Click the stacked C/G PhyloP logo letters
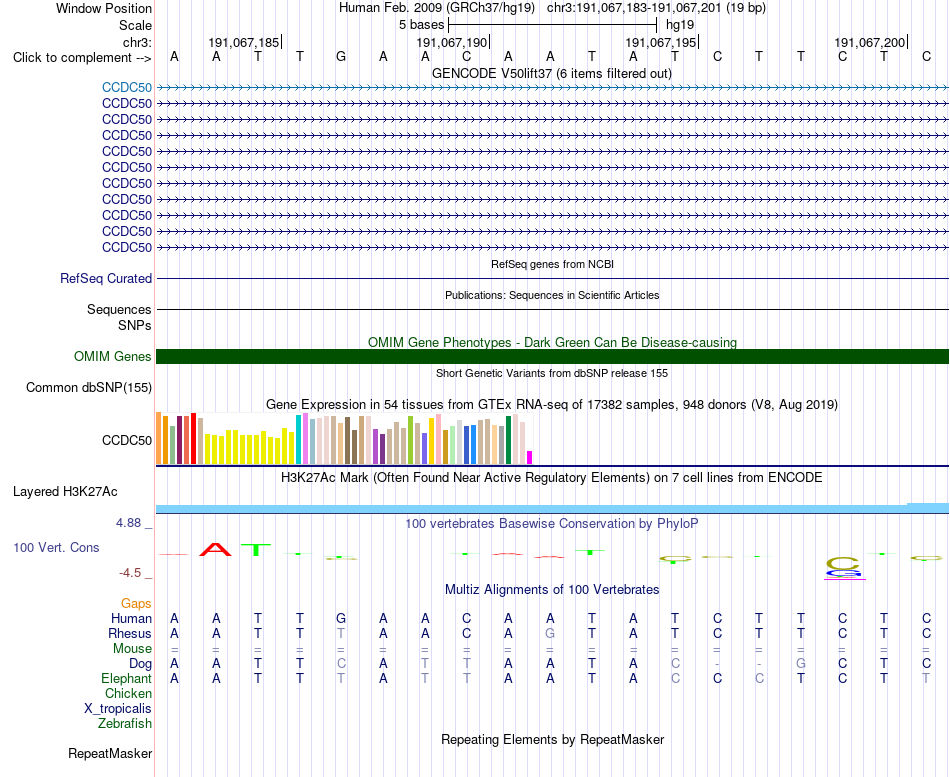 (x=843, y=567)
